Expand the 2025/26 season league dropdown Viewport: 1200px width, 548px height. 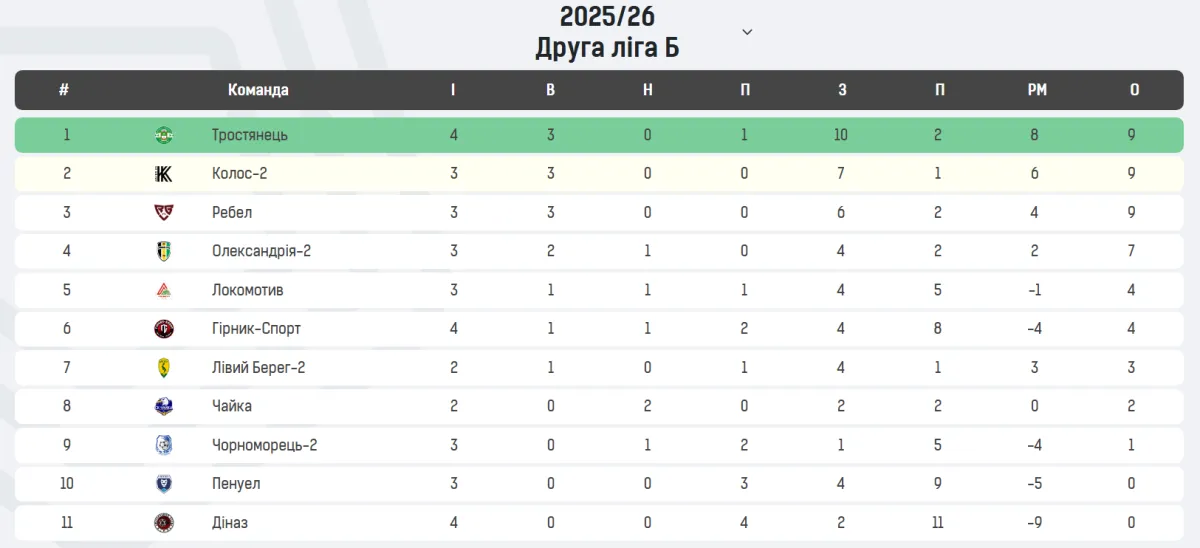click(747, 32)
